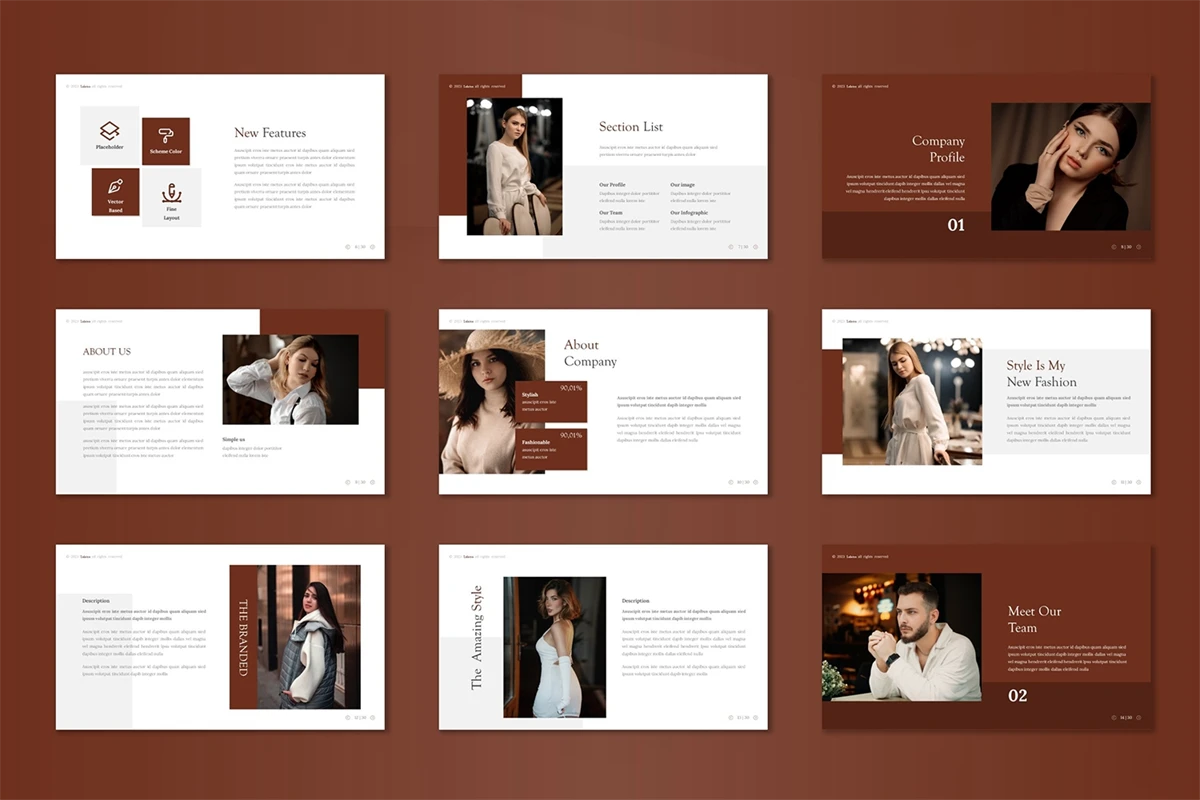This screenshot has height=800, width=1200.
Task: Click next arrow on New Features slide
Action: pos(372,246)
